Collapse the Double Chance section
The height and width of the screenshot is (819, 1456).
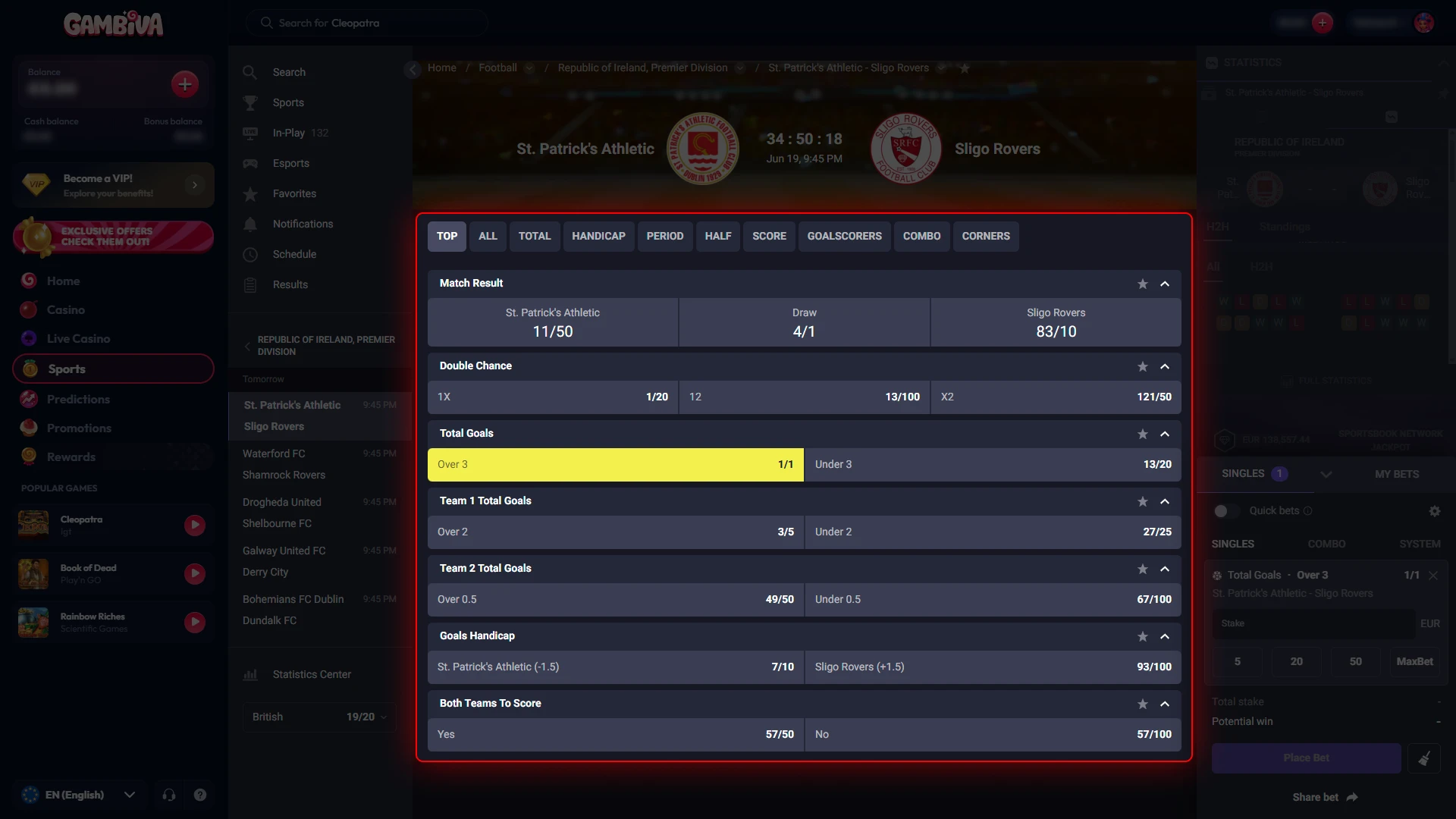point(1165,366)
